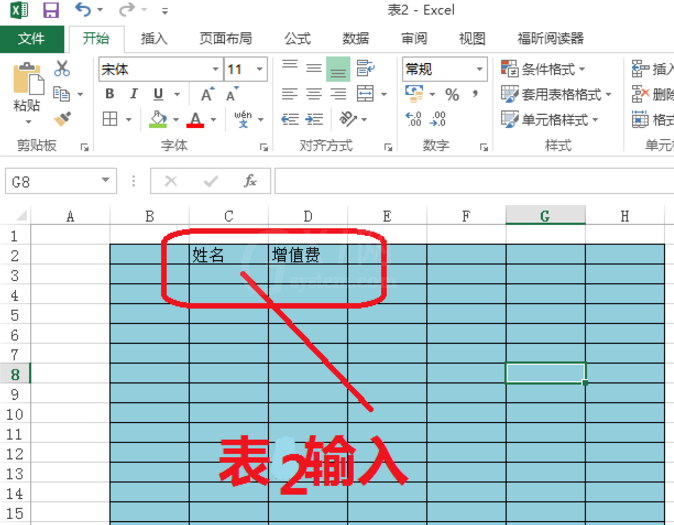Open the text orientation icon
Image resolution: width=674 pixels, height=525 pixels.
tap(348, 119)
